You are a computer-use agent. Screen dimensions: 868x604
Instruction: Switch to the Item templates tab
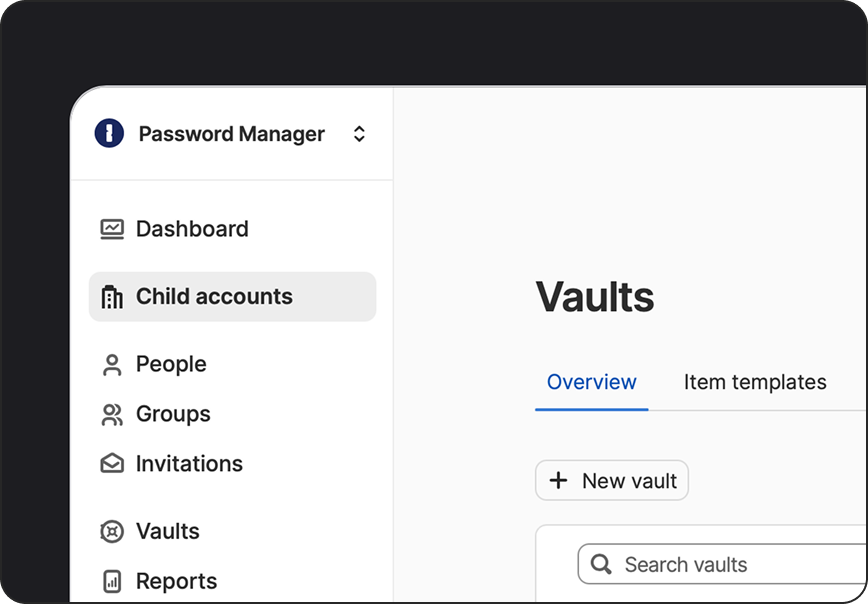pos(755,382)
